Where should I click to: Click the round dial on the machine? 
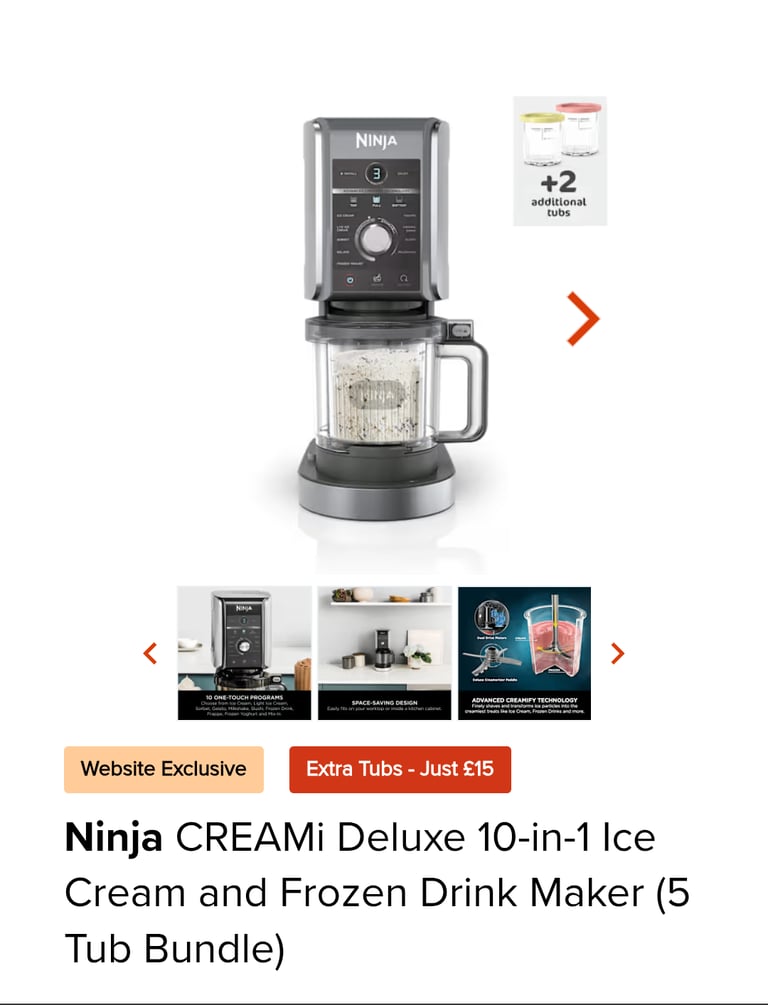[375, 240]
